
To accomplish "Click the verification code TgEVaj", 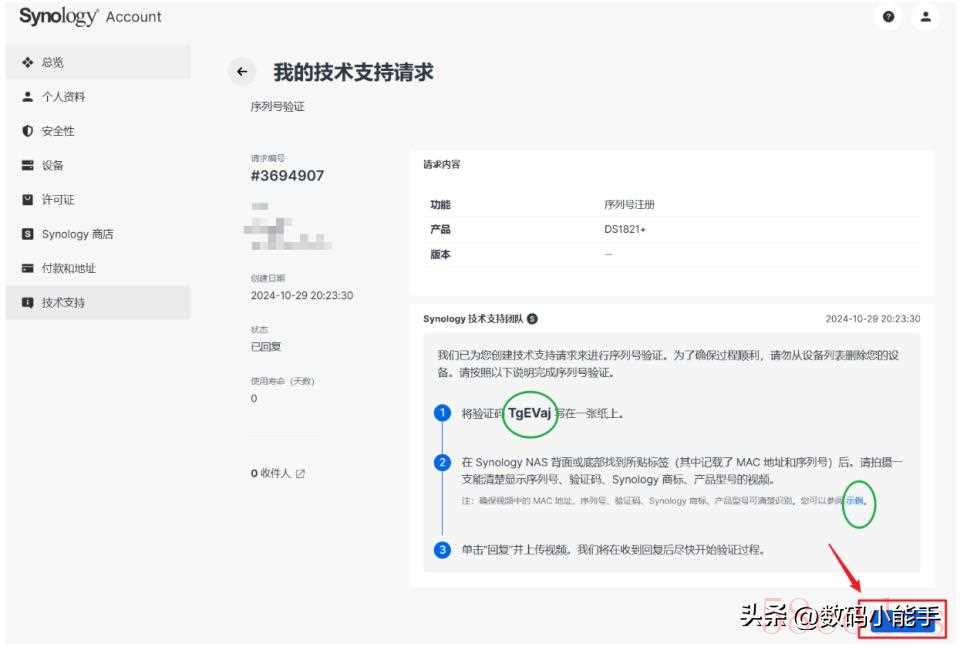I will 530,413.
